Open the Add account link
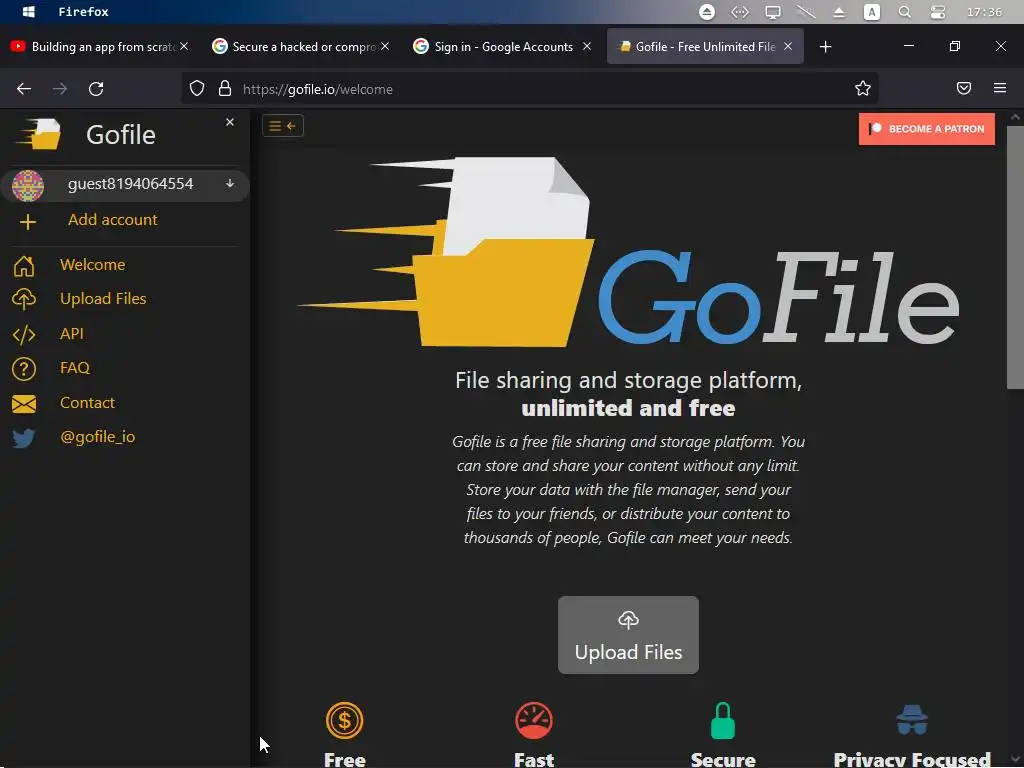Viewport: 1024px width, 768px height. pyautogui.click(x=112, y=220)
